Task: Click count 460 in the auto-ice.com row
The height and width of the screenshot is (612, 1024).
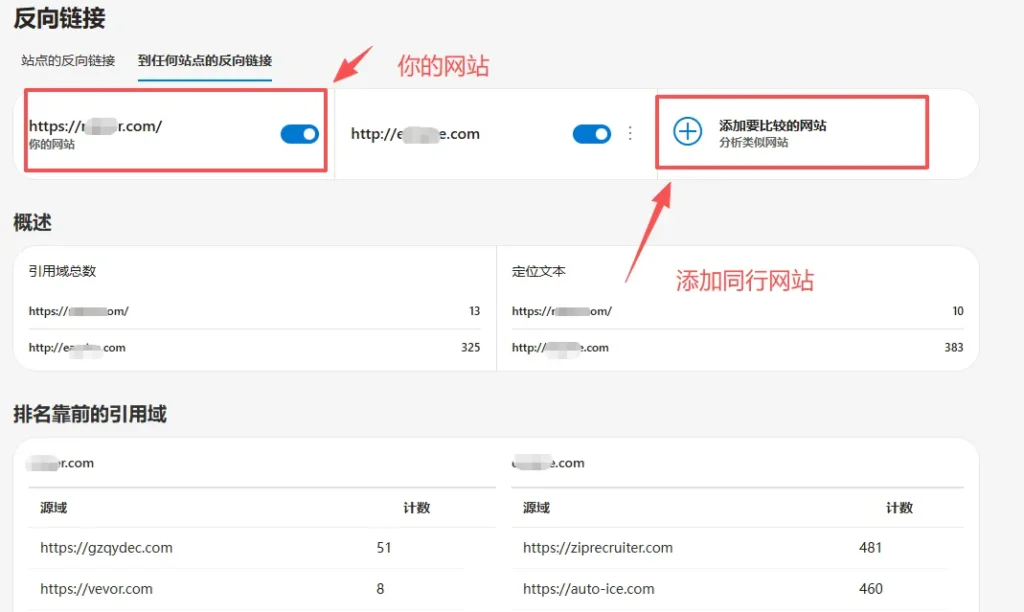Action: point(871,588)
